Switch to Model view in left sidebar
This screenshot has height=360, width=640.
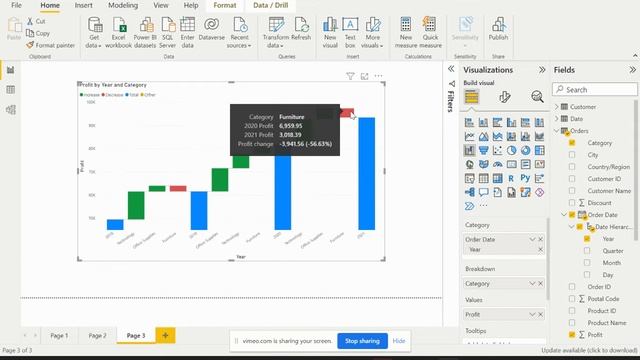click(x=11, y=109)
